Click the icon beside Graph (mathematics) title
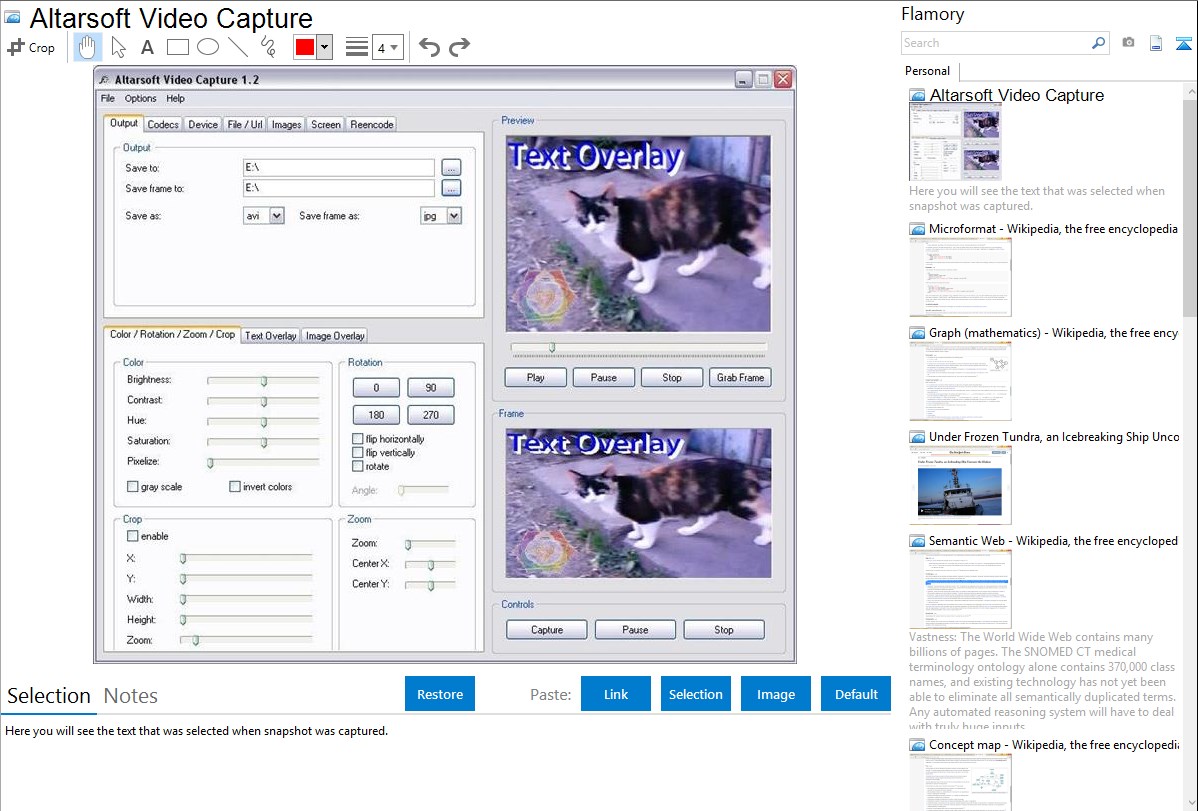The width and height of the screenshot is (1198, 811). [x=917, y=333]
